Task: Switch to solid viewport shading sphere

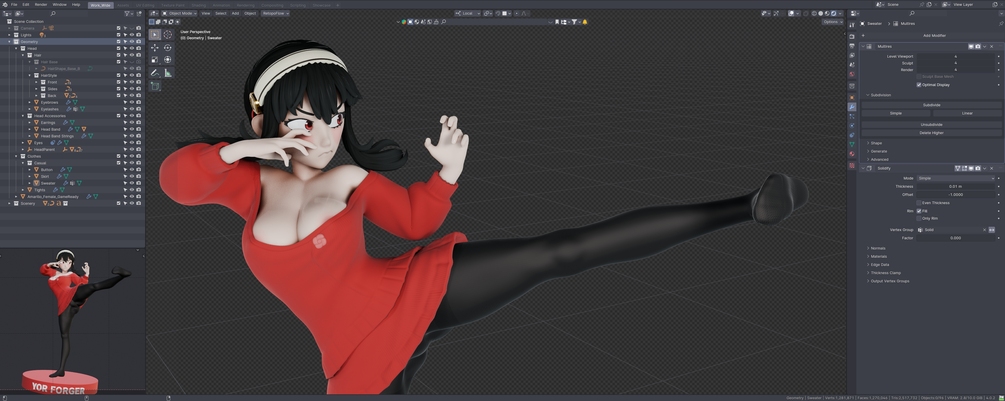Action: 820,13
